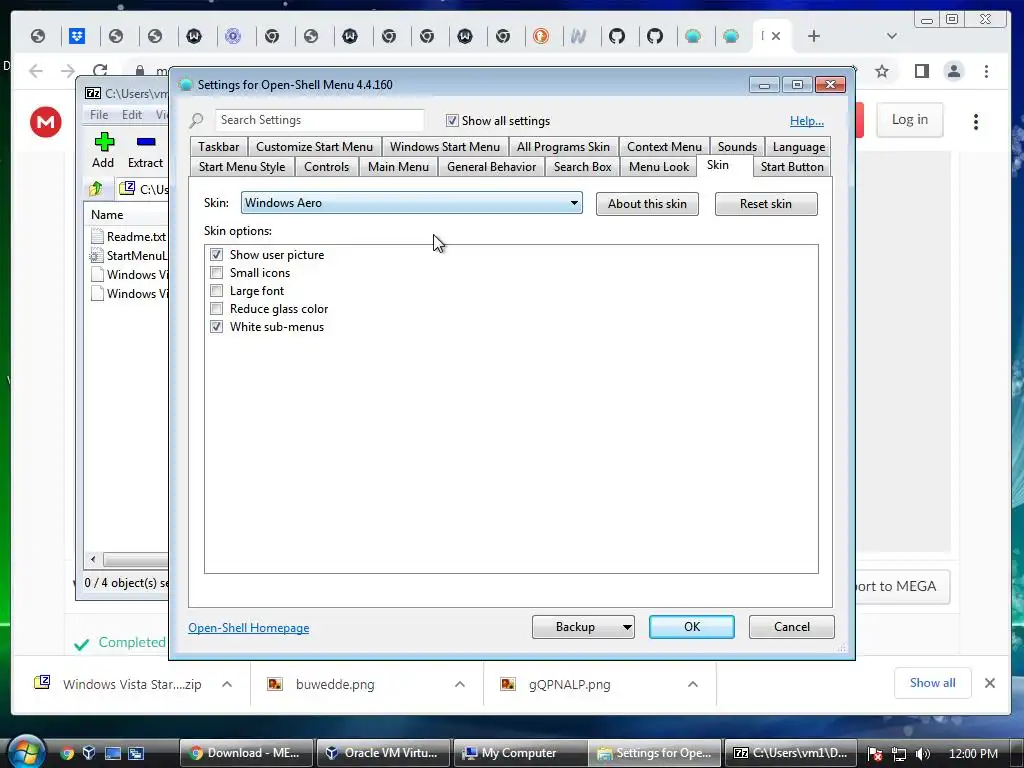Open Chrome profile avatar icon

coord(953,71)
